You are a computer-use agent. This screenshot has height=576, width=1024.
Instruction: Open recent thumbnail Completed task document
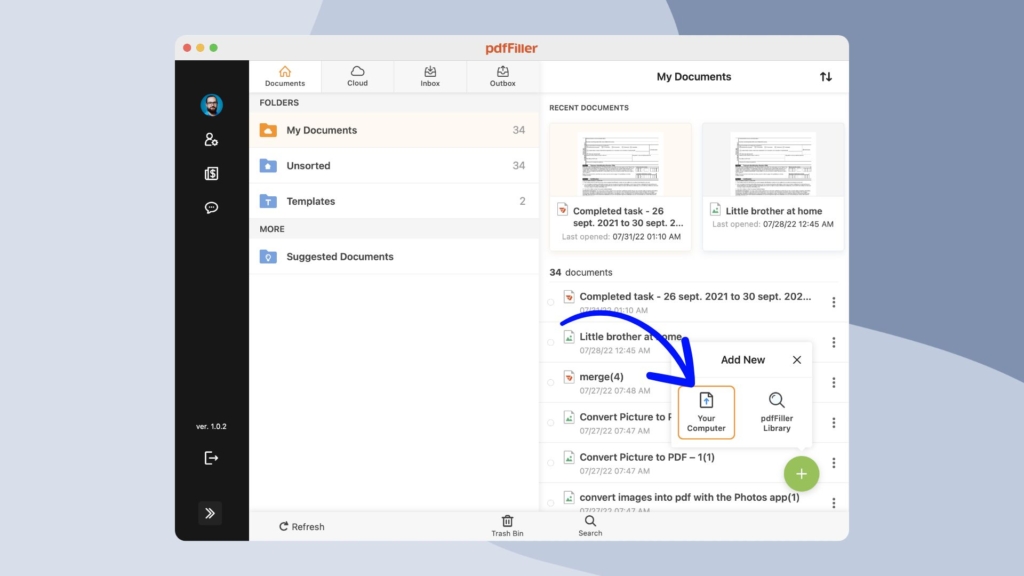pyautogui.click(x=620, y=186)
